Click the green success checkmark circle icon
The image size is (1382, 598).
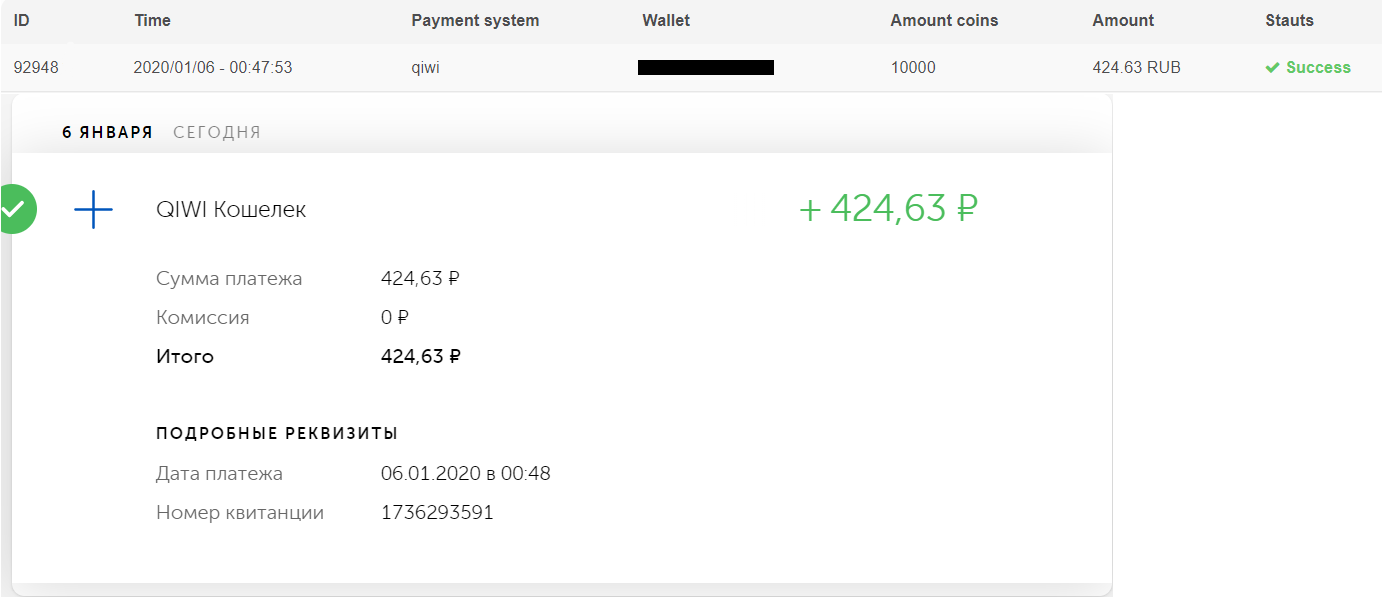(x=15, y=210)
